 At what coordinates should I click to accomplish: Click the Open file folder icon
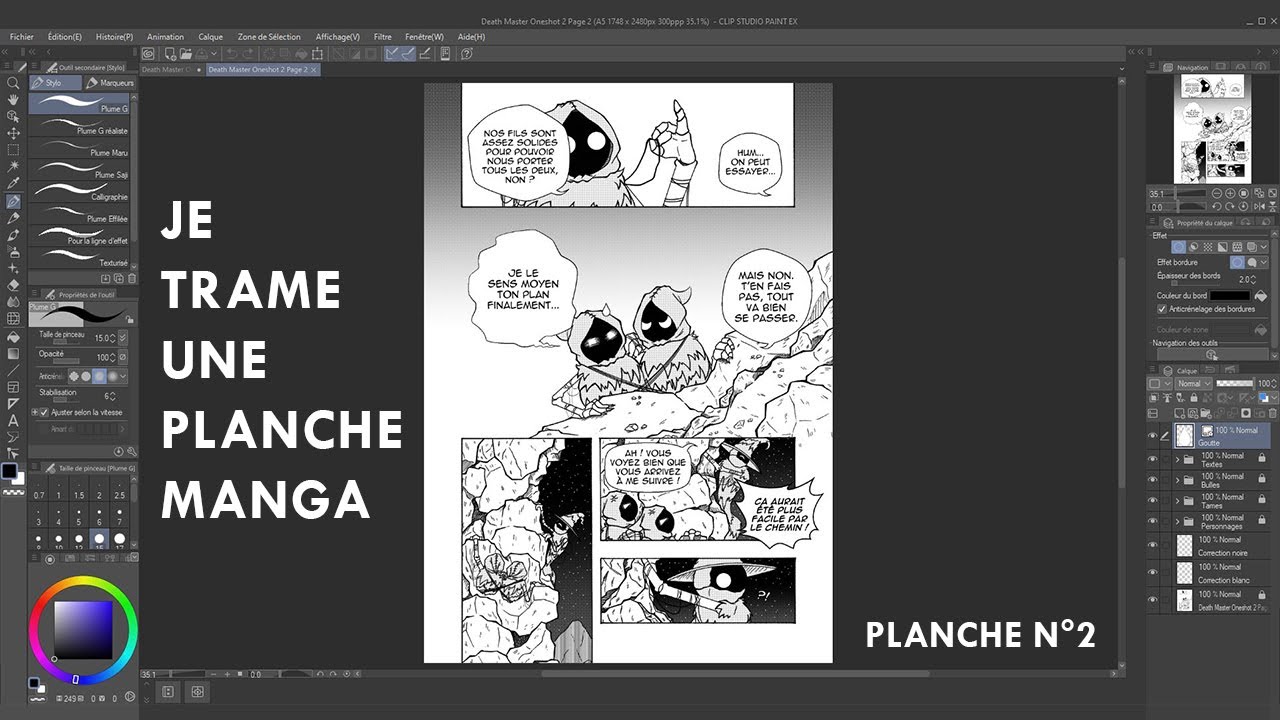point(186,54)
